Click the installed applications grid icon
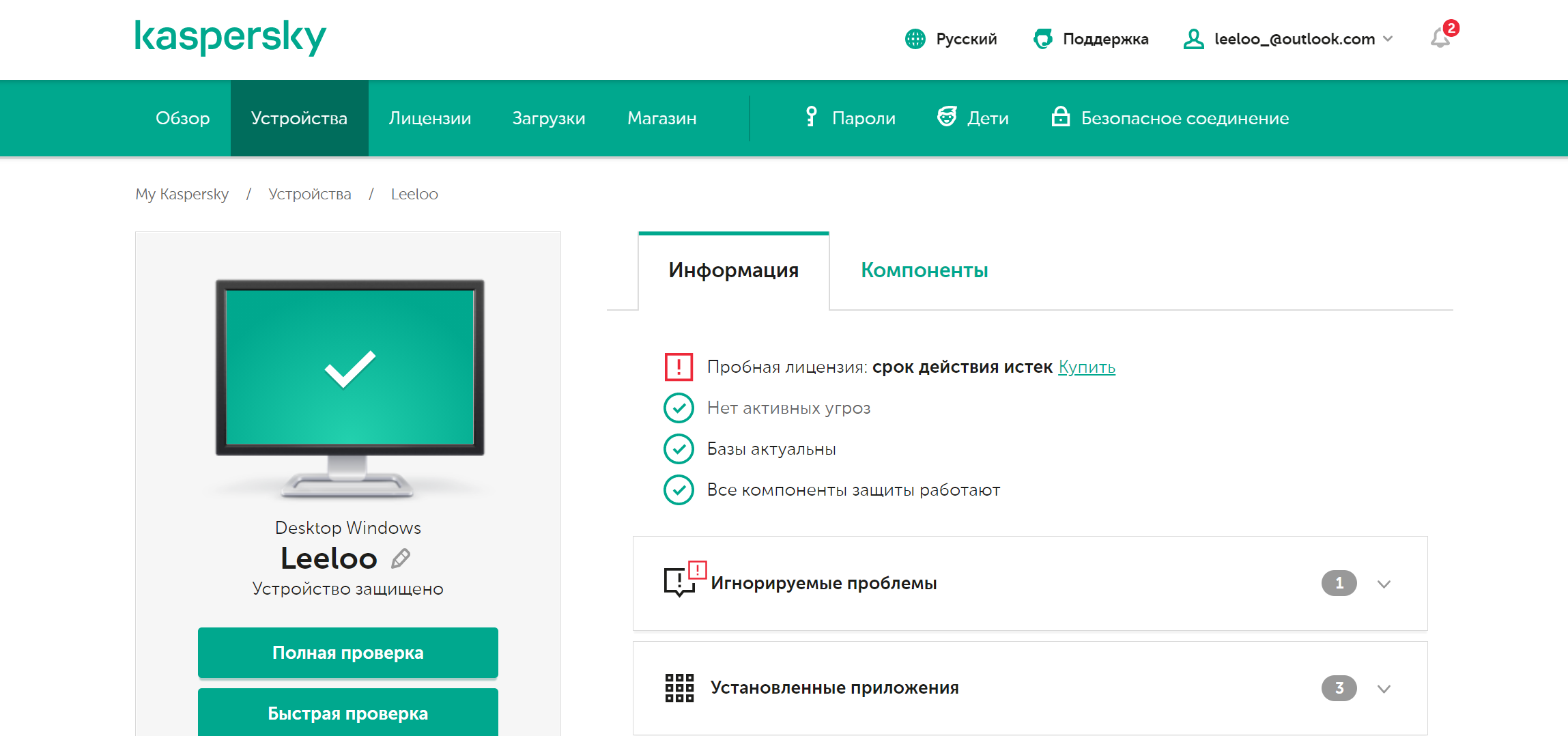 679,688
